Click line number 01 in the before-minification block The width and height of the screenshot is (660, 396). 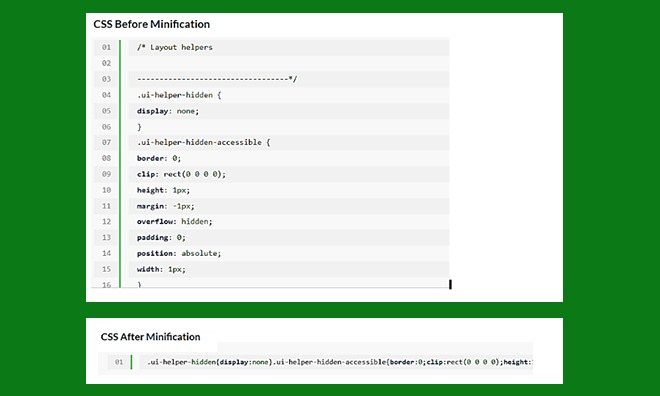click(x=106, y=47)
